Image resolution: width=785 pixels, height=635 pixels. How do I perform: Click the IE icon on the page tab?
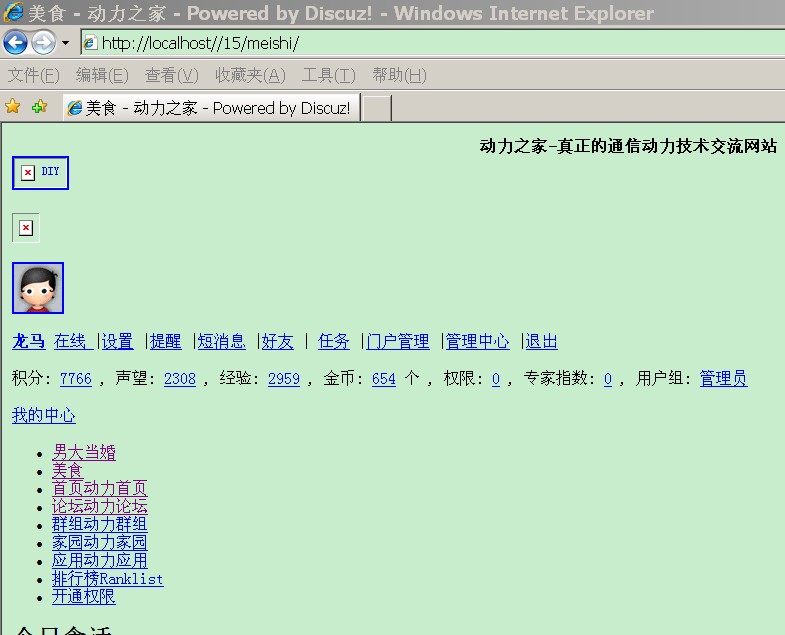click(x=75, y=108)
